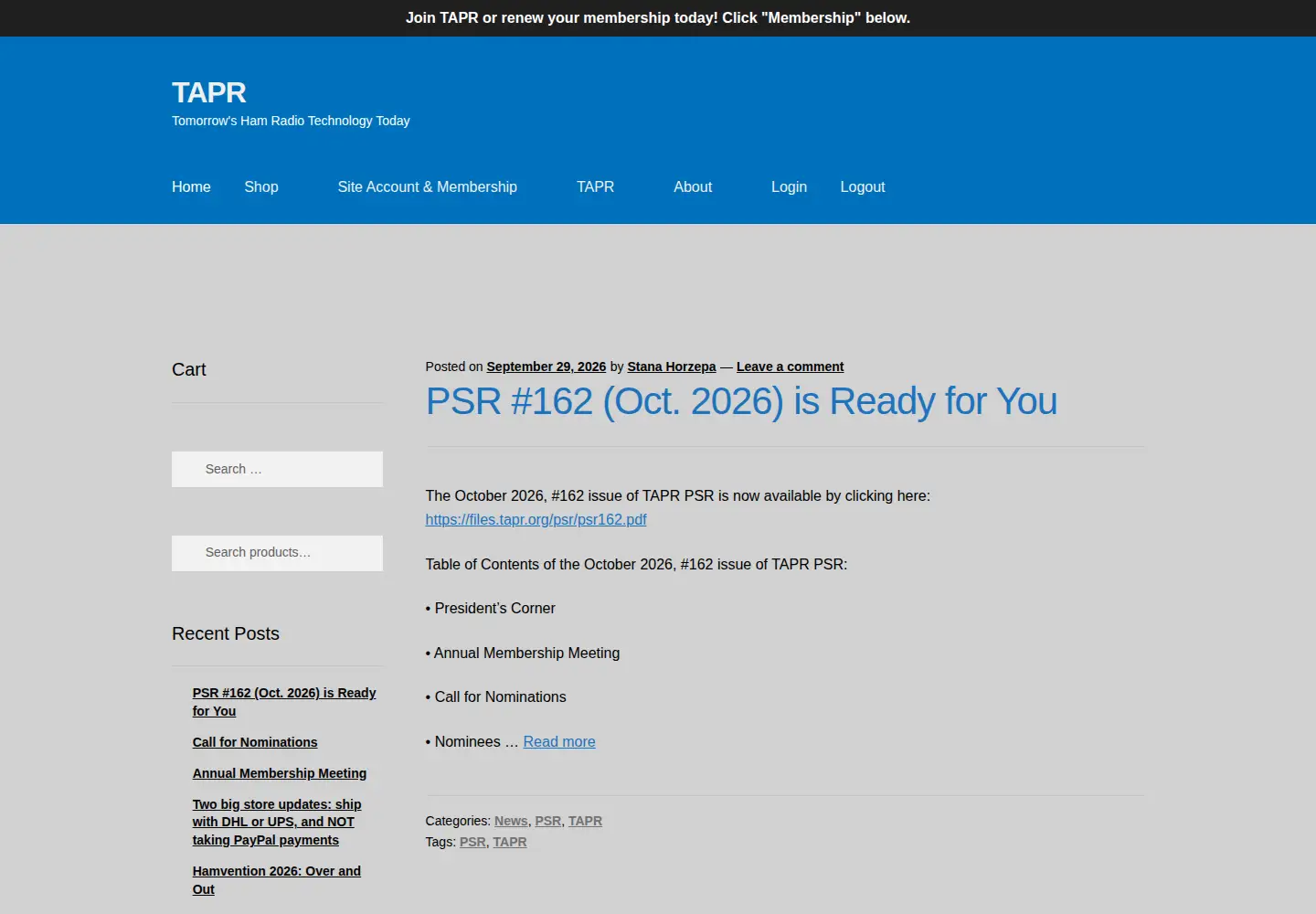This screenshot has height=914, width=1316.
Task: Click the 'Read more' link
Action: [559, 741]
